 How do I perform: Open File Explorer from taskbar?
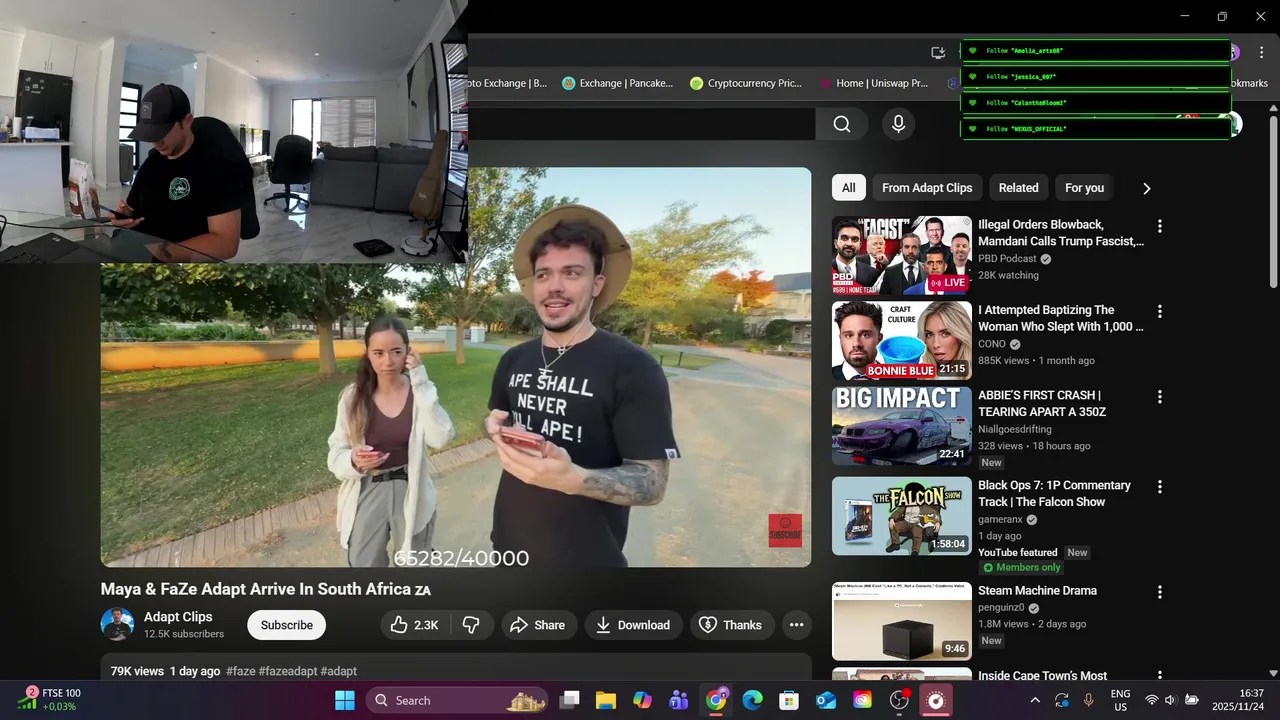(x=606, y=700)
